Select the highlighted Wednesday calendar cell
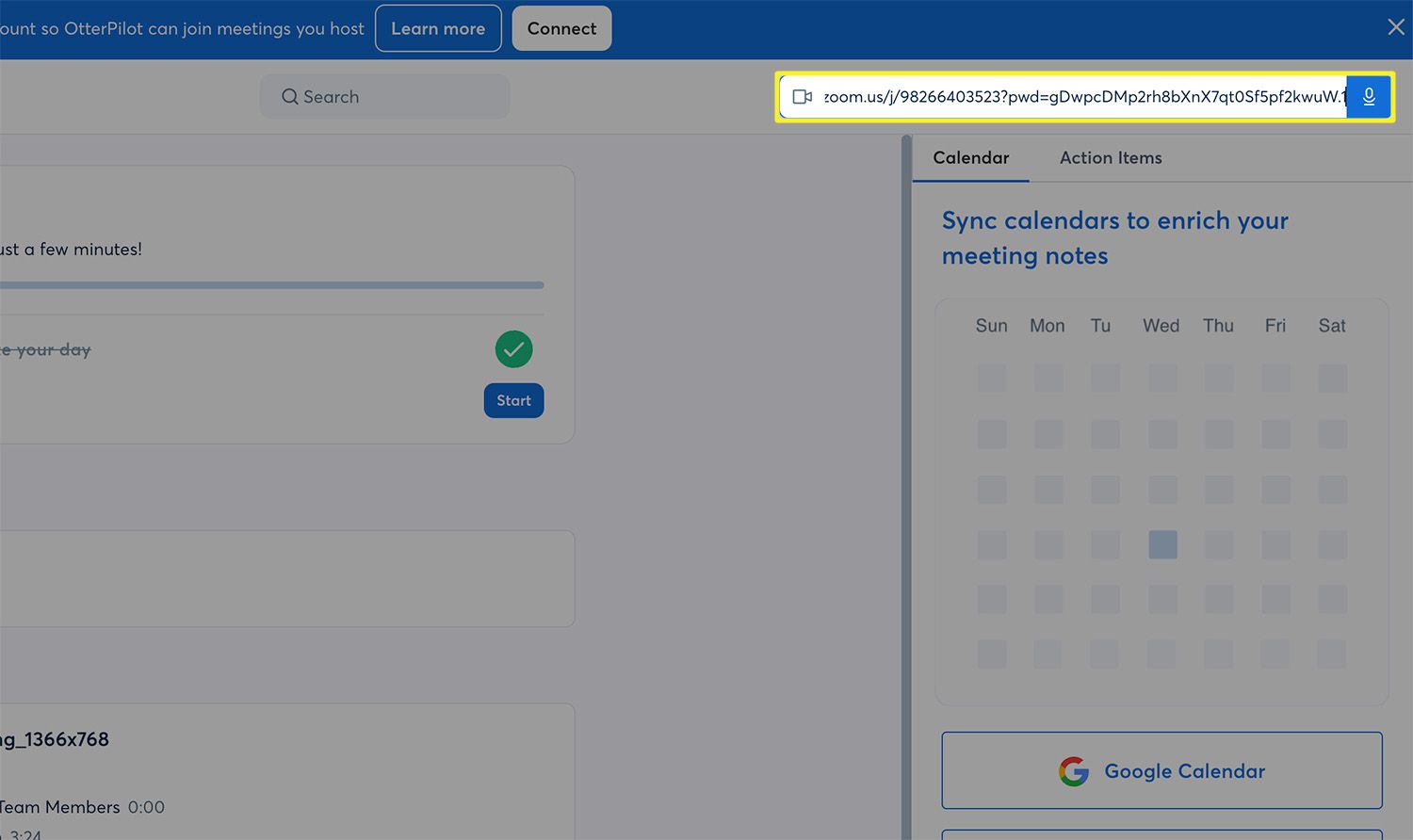 tap(1162, 544)
